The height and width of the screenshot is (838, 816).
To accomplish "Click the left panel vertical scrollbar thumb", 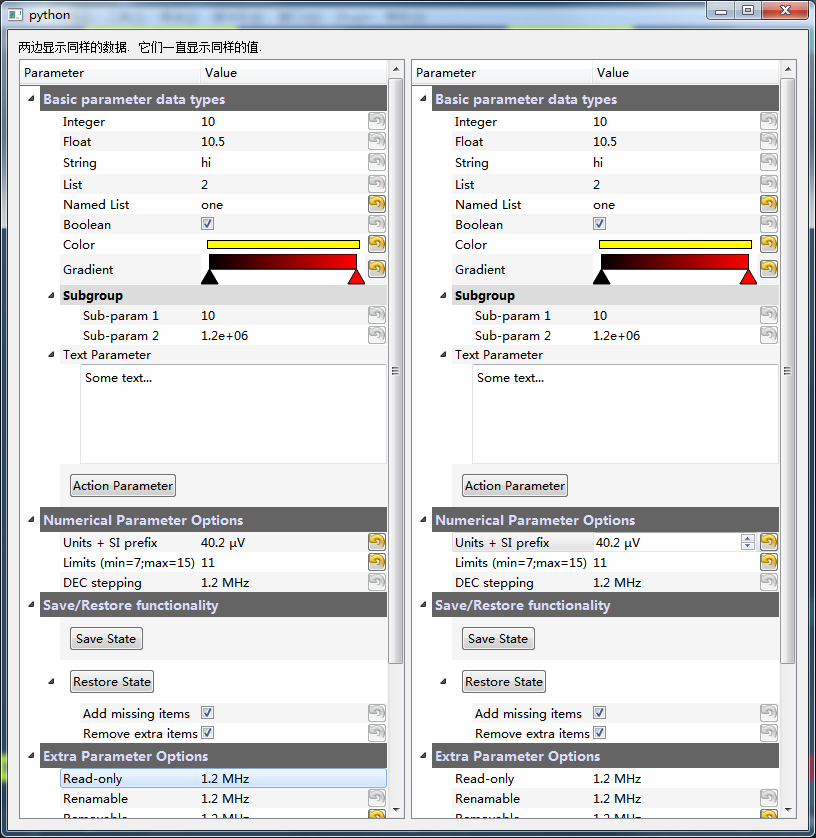I will pos(395,371).
